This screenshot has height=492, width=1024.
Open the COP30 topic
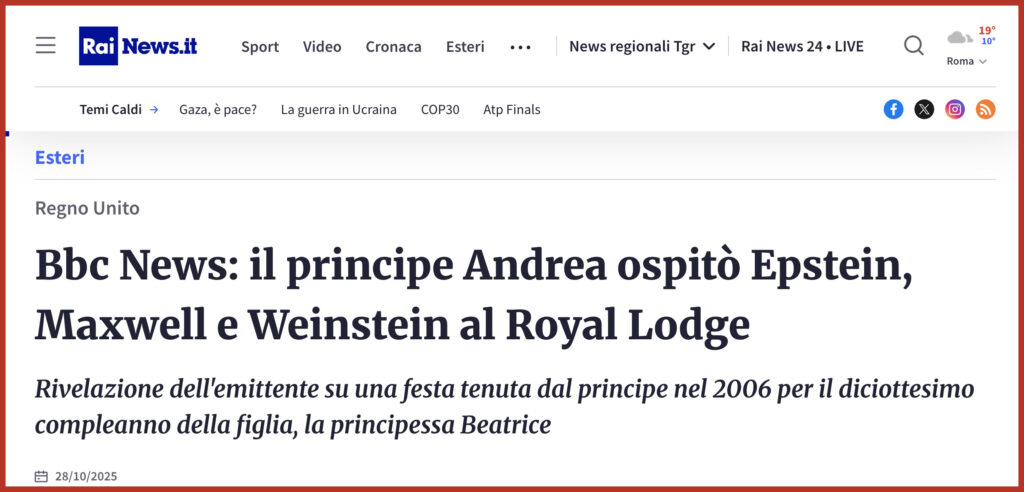tap(440, 110)
